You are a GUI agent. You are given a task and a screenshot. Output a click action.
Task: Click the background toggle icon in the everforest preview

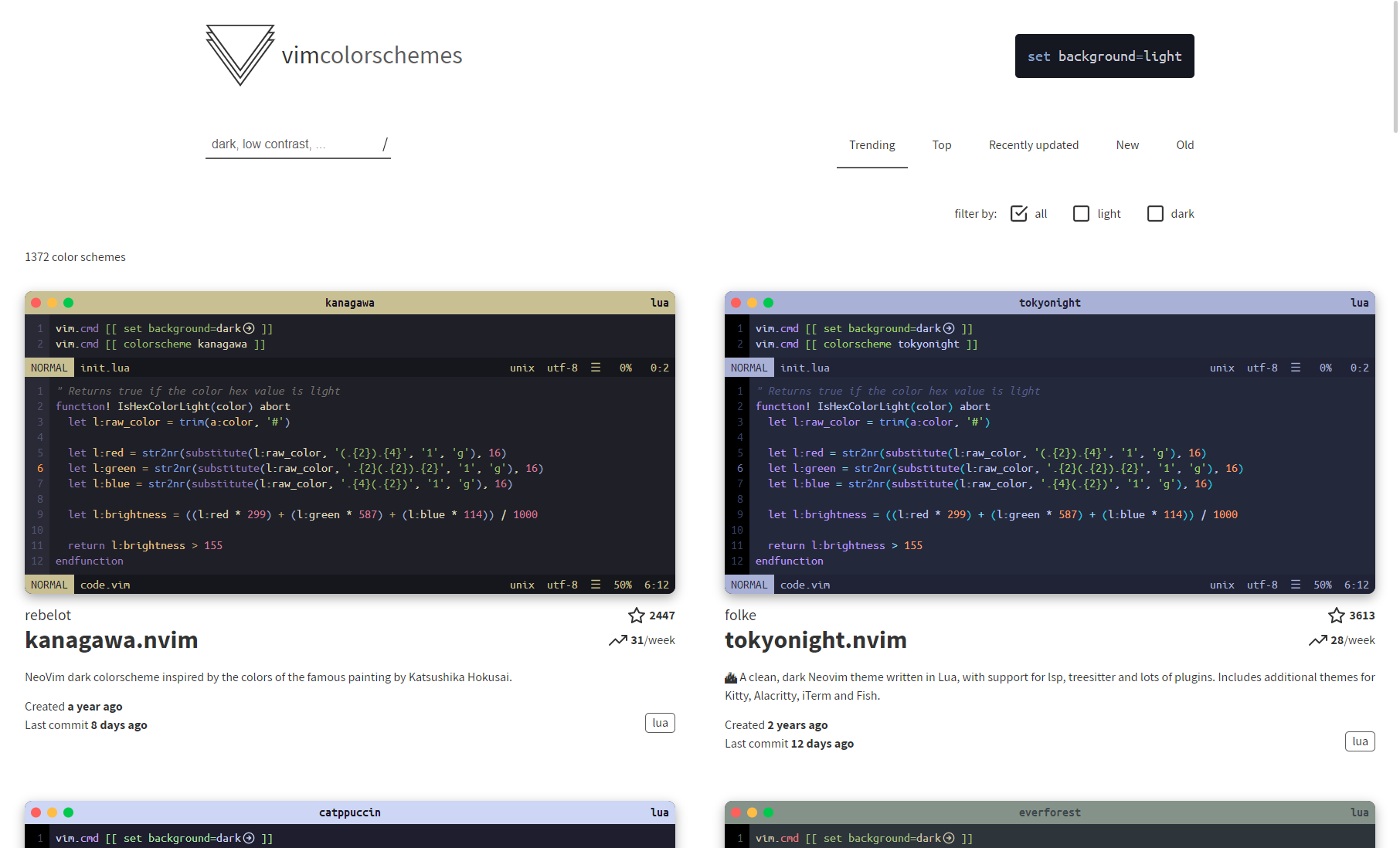pos(949,838)
